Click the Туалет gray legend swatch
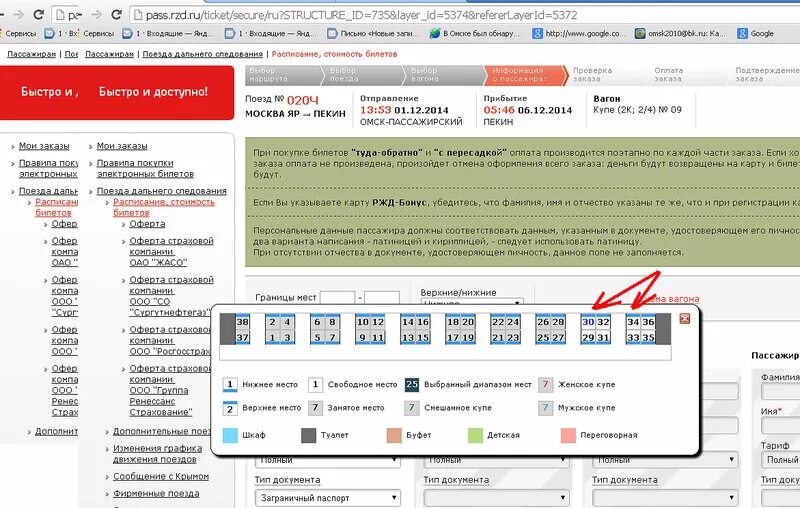800x508 pixels. point(309,435)
